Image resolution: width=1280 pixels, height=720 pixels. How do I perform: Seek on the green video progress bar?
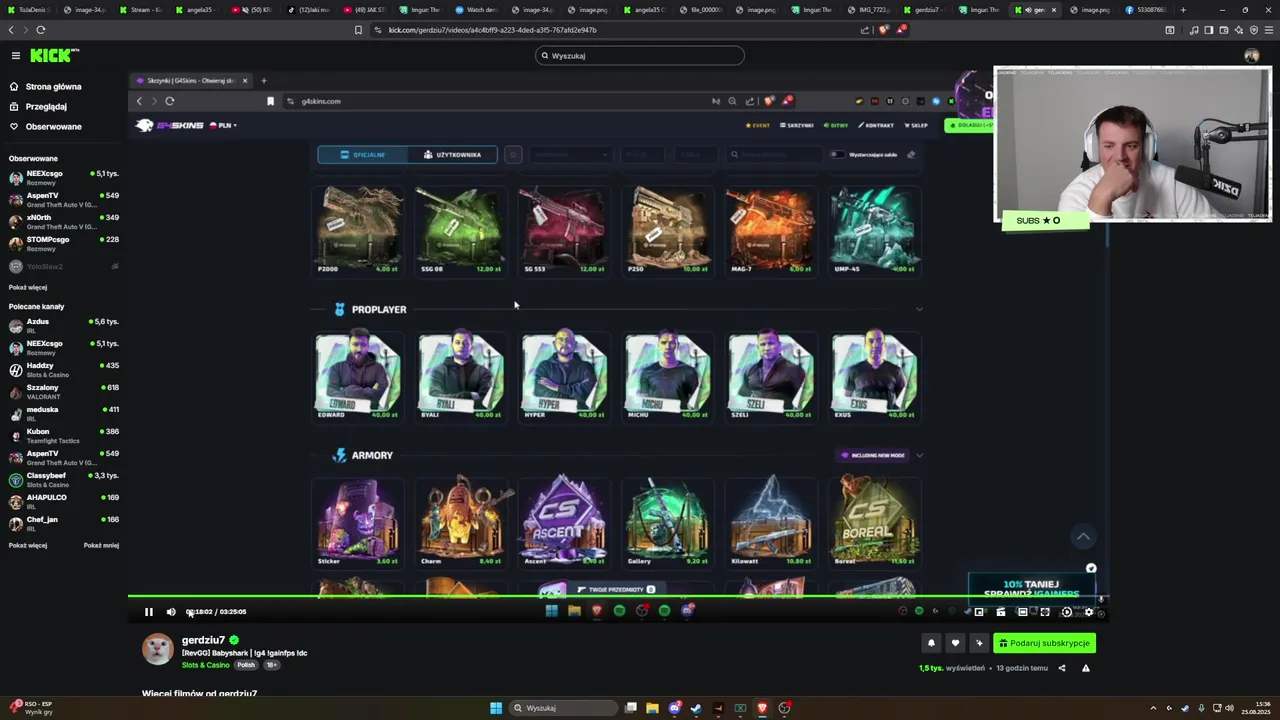(618, 597)
